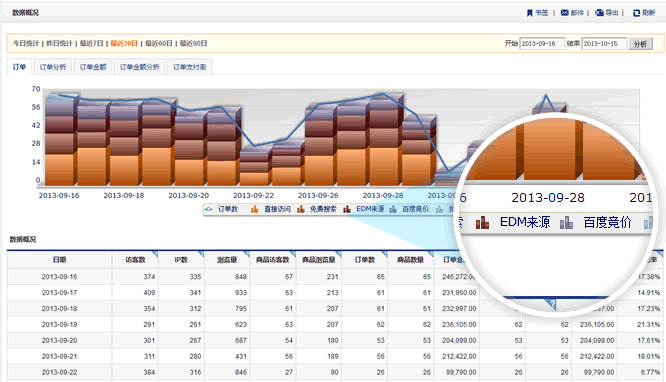The width and height of the screenshot is (666, 382).
Task: Sort by the 日期 column header
Action: point(59,260)
